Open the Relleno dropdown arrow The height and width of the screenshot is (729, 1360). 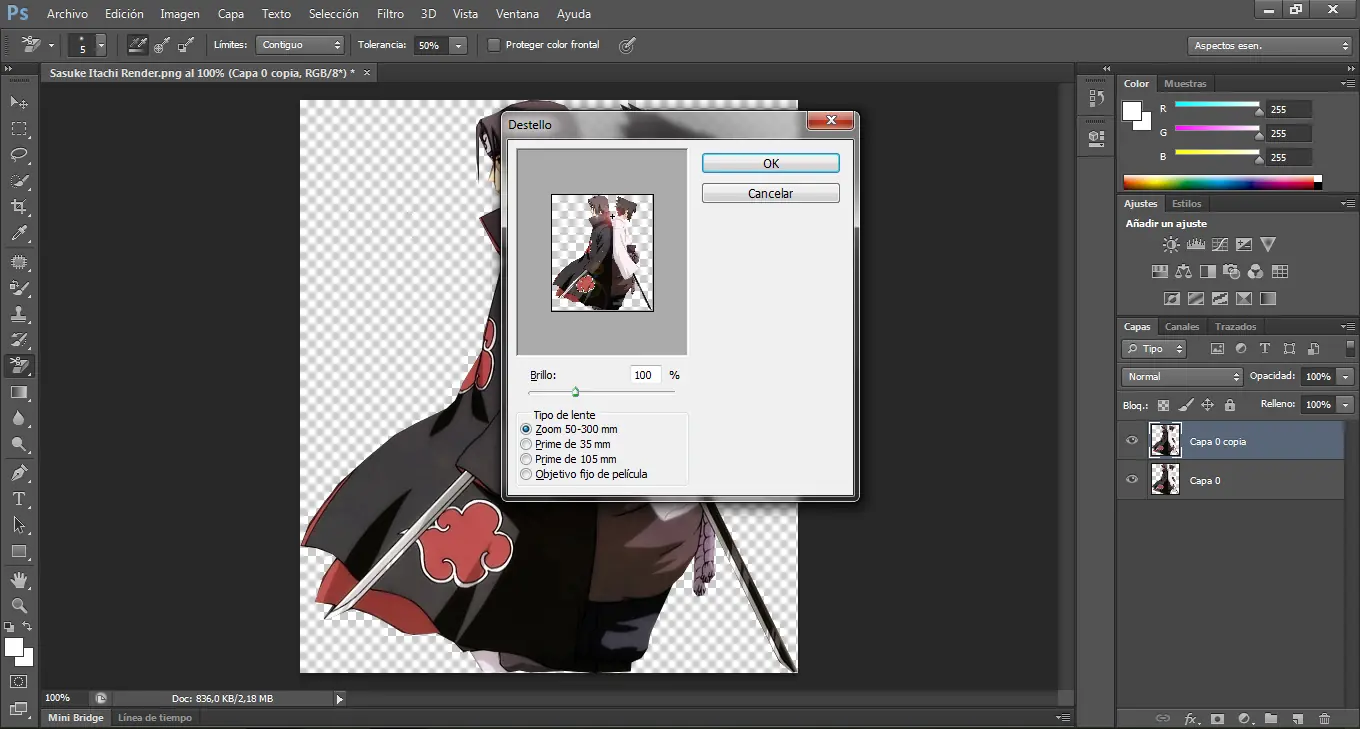(x=1346, y=404)
